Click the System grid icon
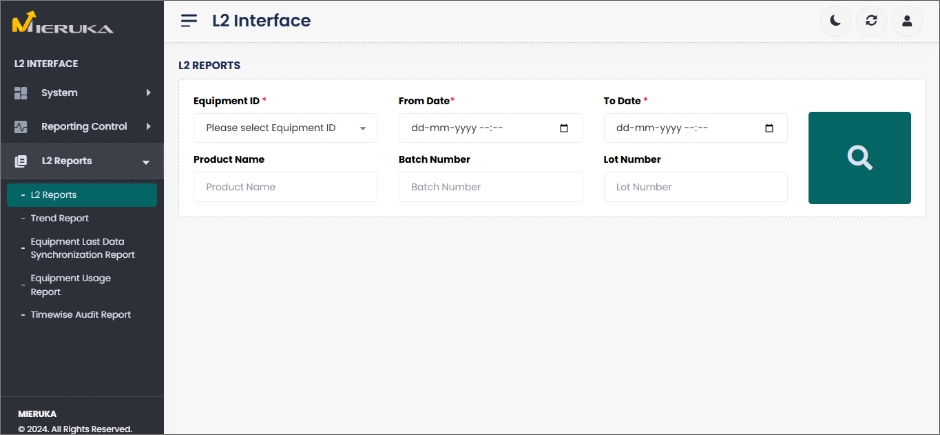940x435 pixels. pyautogui.click(x=21, y=93)
